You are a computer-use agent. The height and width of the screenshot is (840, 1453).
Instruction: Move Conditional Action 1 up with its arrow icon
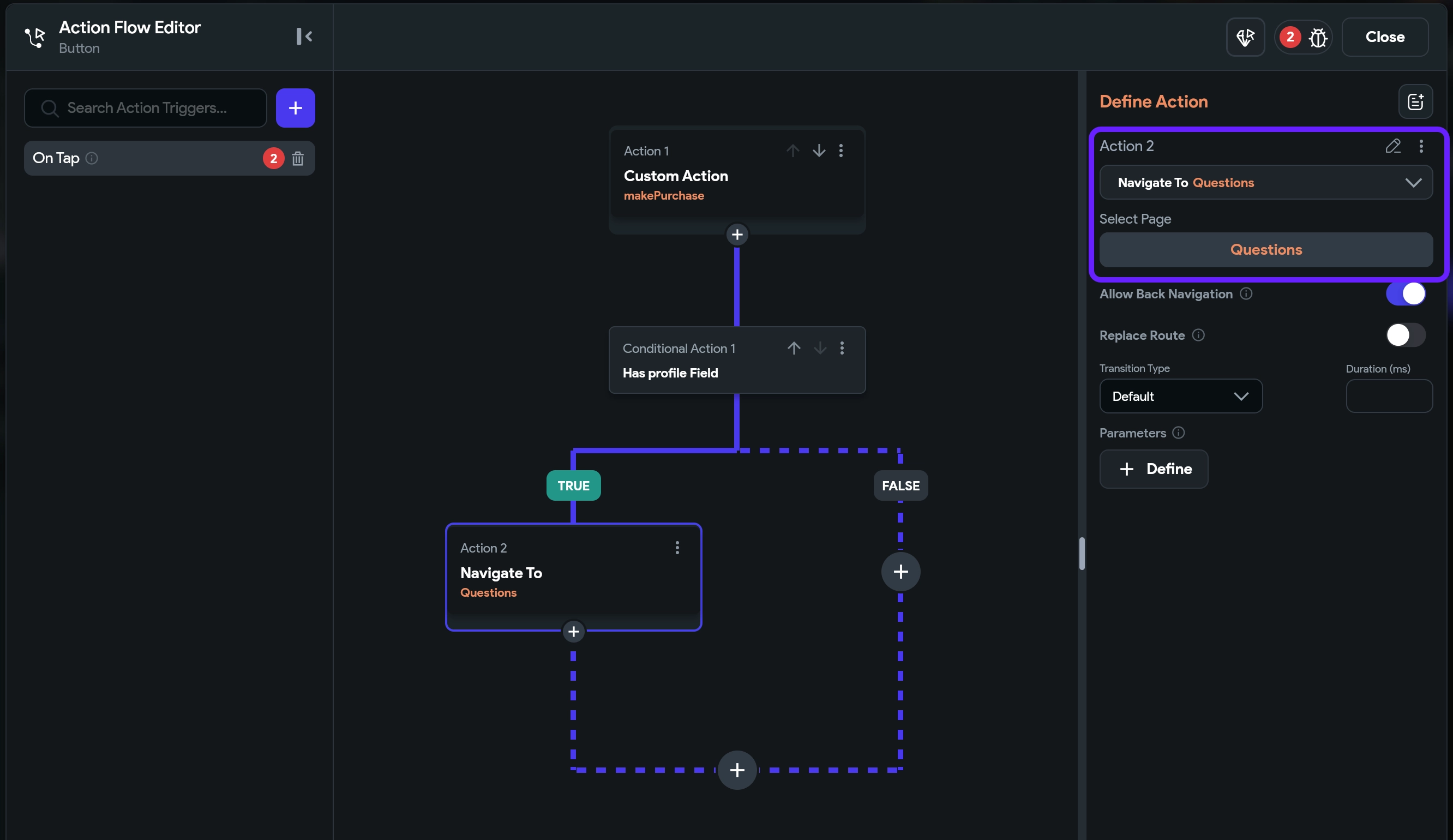coord(794,347)
